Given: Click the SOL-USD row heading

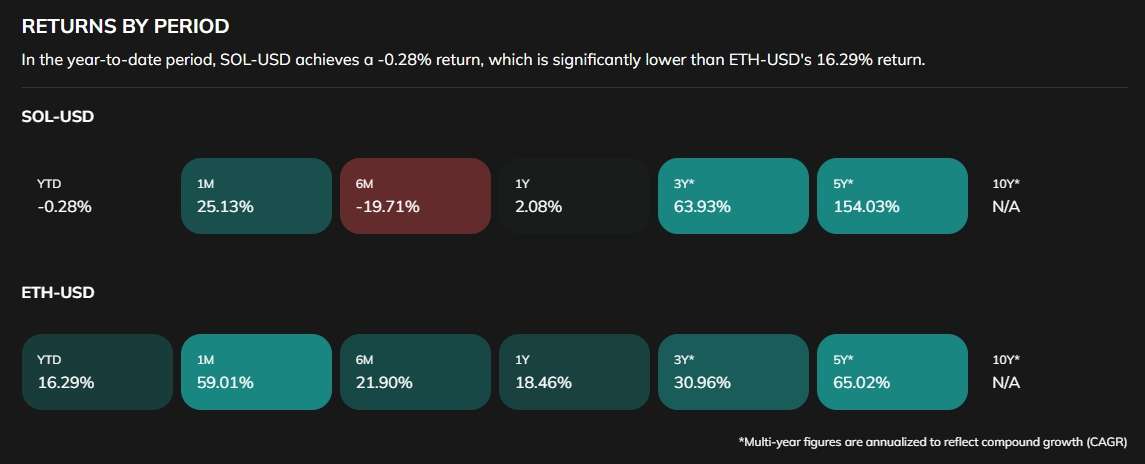Looking at the screenshot, I should point(58,117).
